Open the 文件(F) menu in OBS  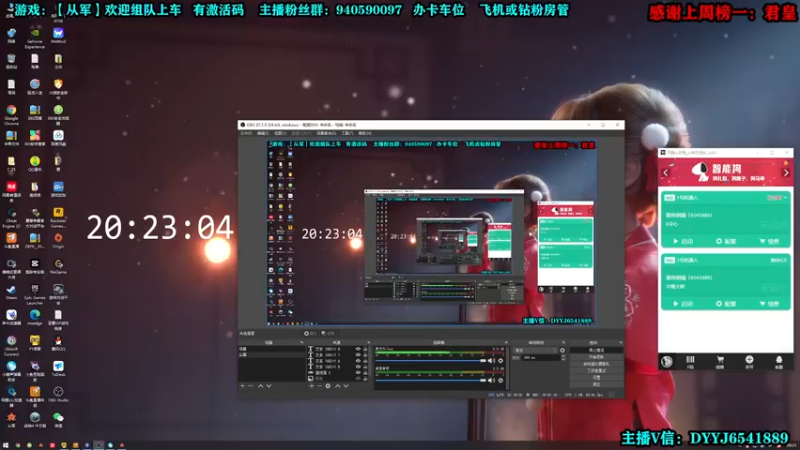[246, 133]
